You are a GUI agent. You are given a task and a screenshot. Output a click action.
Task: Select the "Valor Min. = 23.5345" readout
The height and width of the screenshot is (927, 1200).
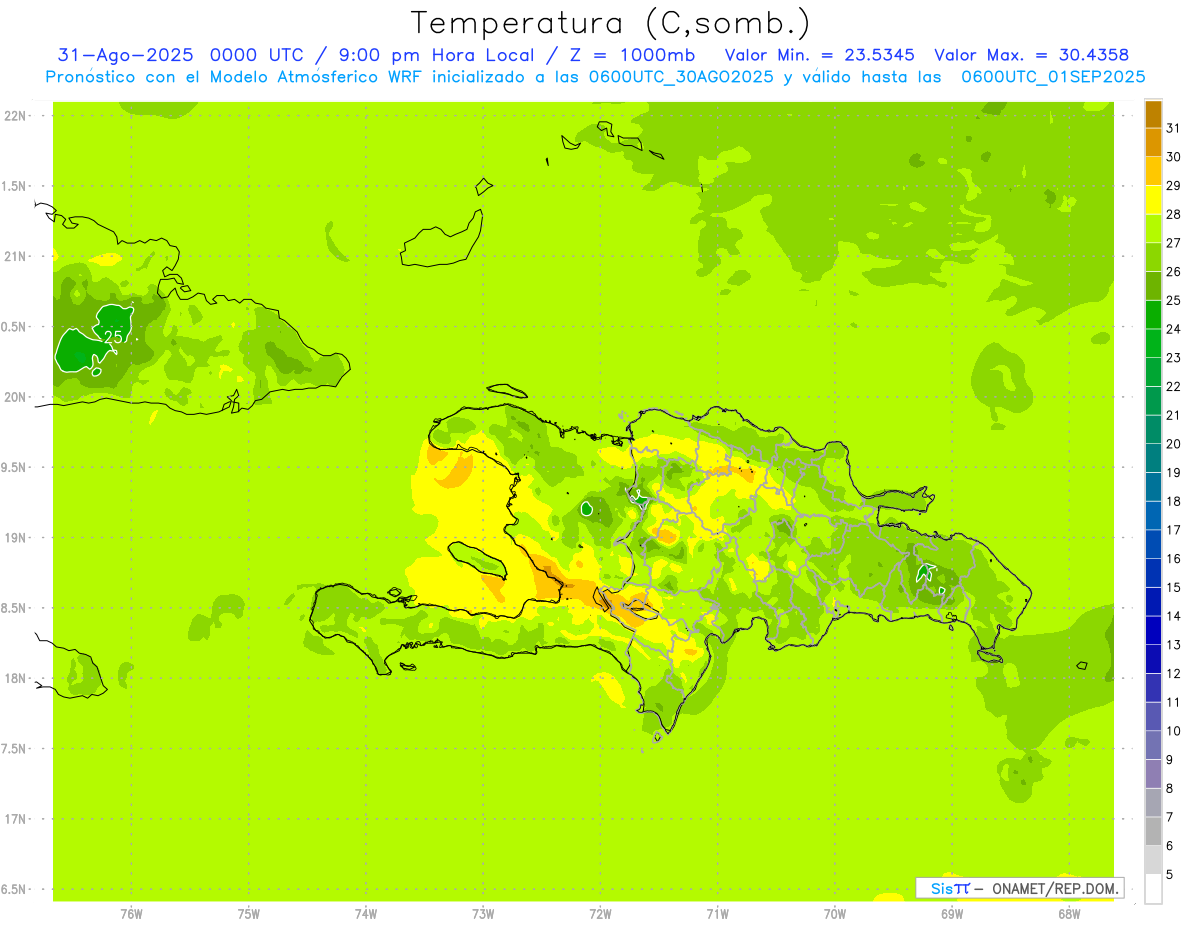click(819, 55)
